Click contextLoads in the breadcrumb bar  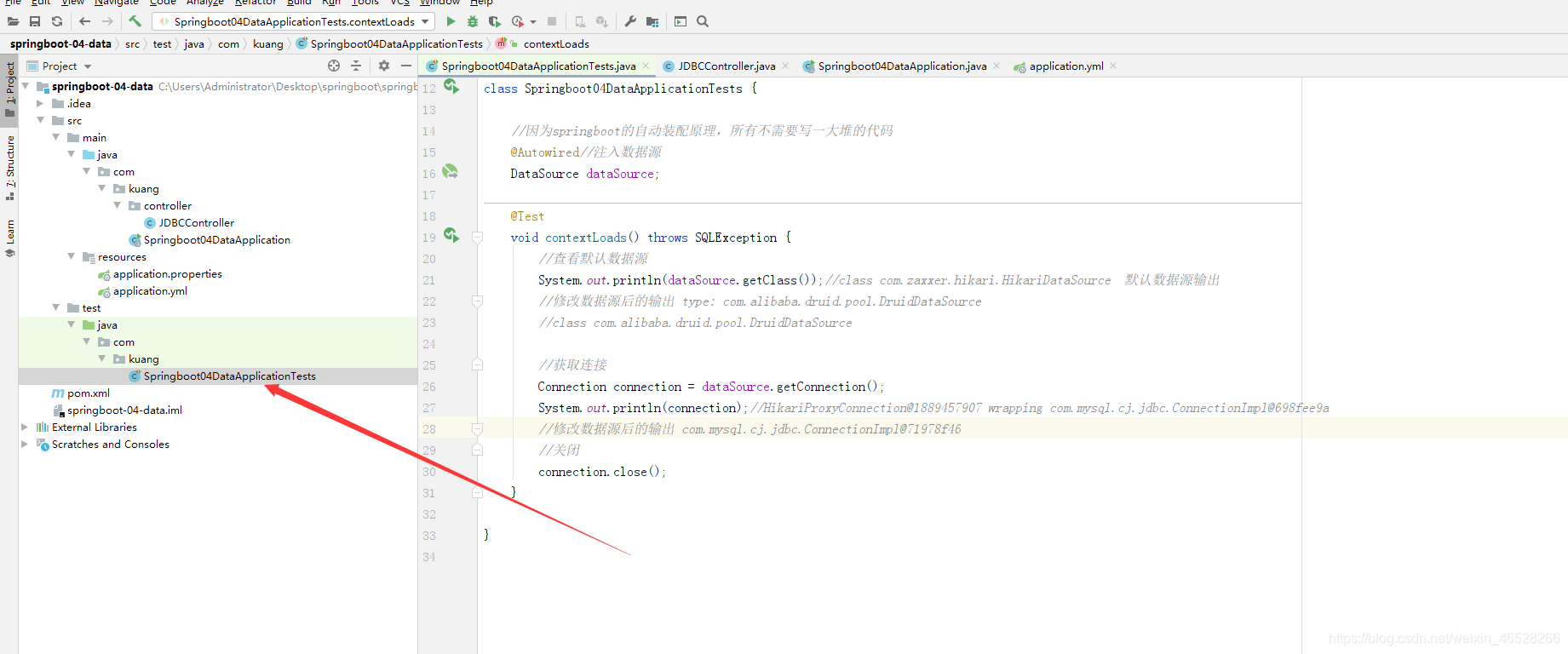pyautogui.click(x=556, y=43)
